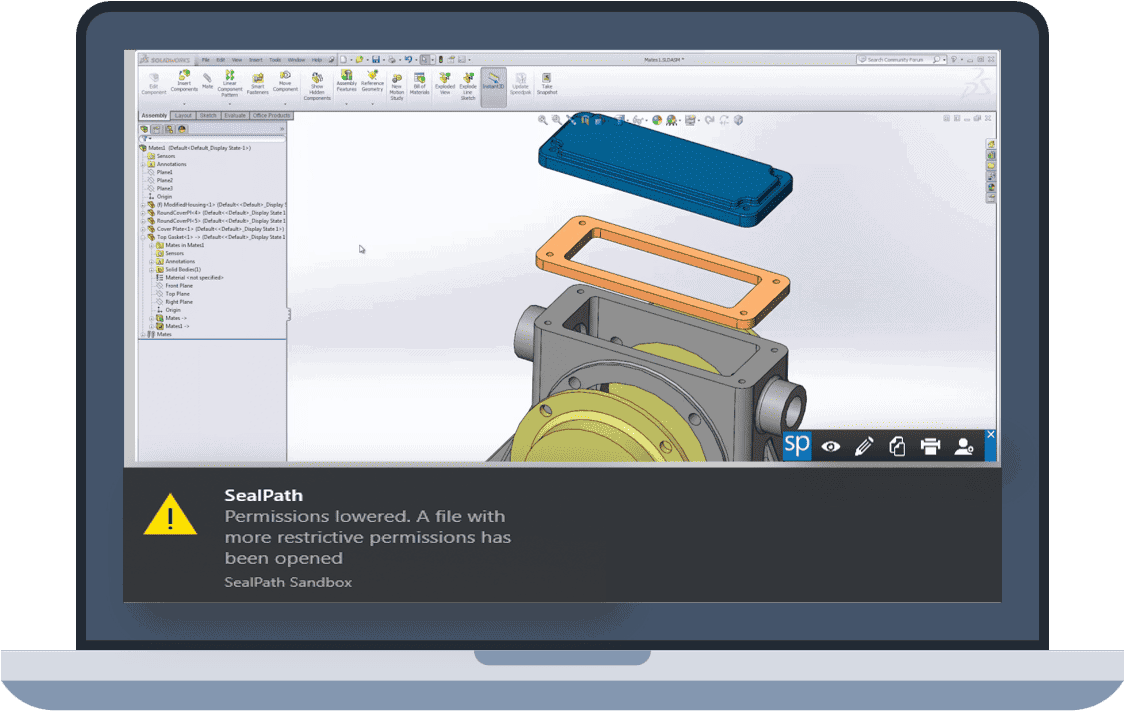This screenshot has height=711, width=1124.
Task: Open the Tools menu
Action: coord(275,60)
